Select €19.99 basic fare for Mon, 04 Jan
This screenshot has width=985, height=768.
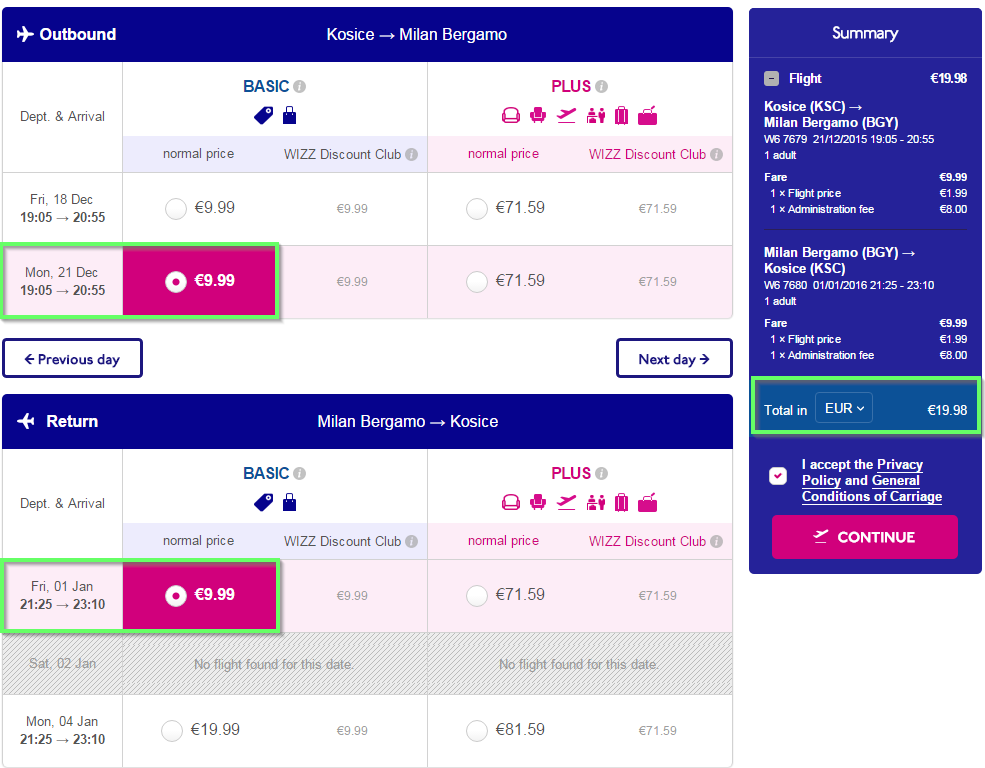(x=172, y=730)
